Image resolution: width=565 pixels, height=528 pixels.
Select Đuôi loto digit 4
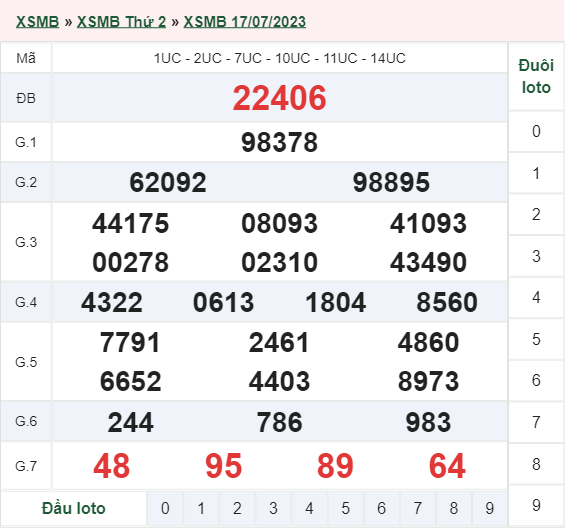coord(536,297)
